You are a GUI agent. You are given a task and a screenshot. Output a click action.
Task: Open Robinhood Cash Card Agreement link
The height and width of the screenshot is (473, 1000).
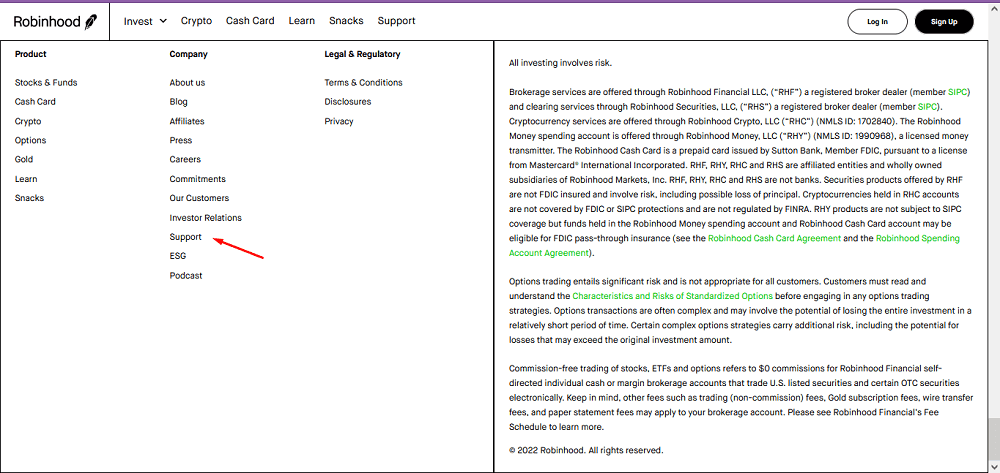pos(774,238)
